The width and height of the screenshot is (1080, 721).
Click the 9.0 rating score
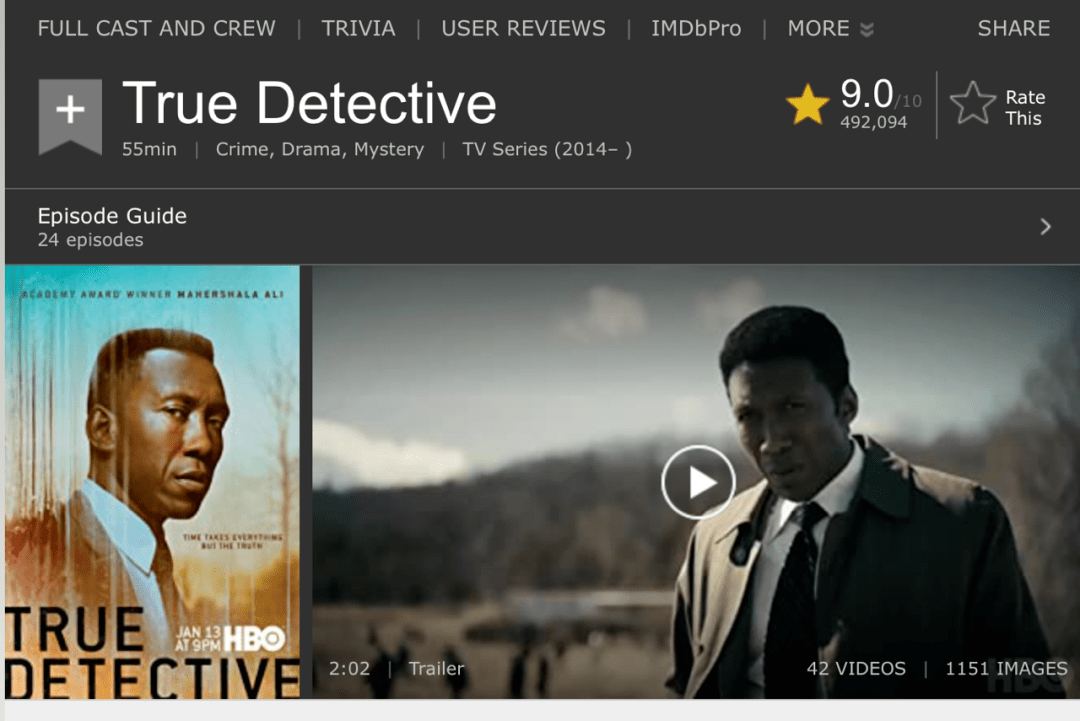tap(866, 94)
